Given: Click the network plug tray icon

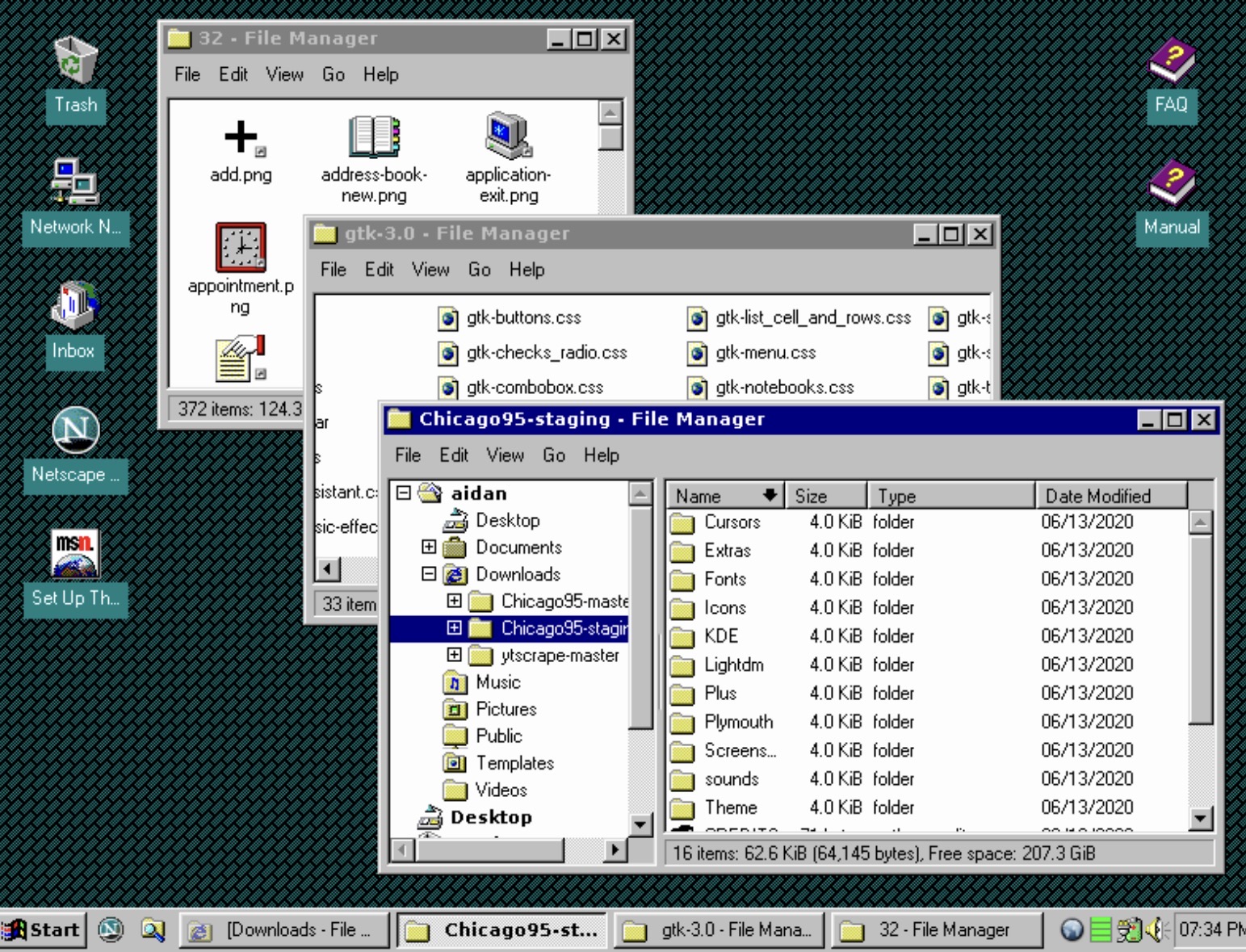Looking at the screenshot, I should [x=1128, y=930].
